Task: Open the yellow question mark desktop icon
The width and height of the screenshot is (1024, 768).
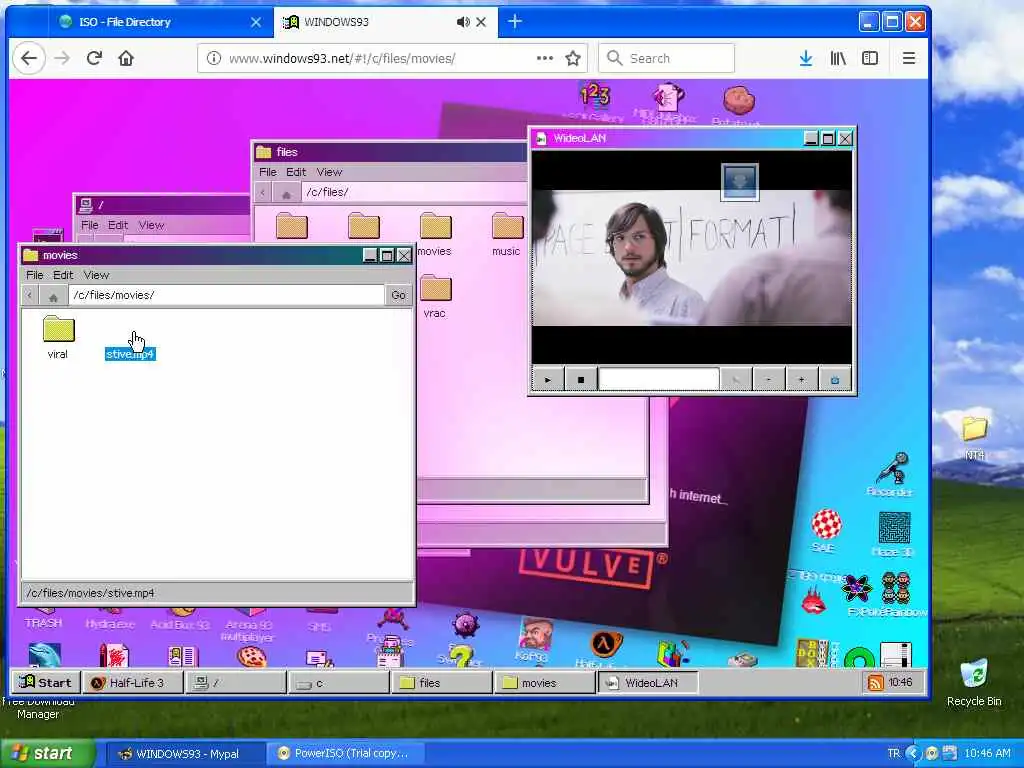Action: point(460,656)
